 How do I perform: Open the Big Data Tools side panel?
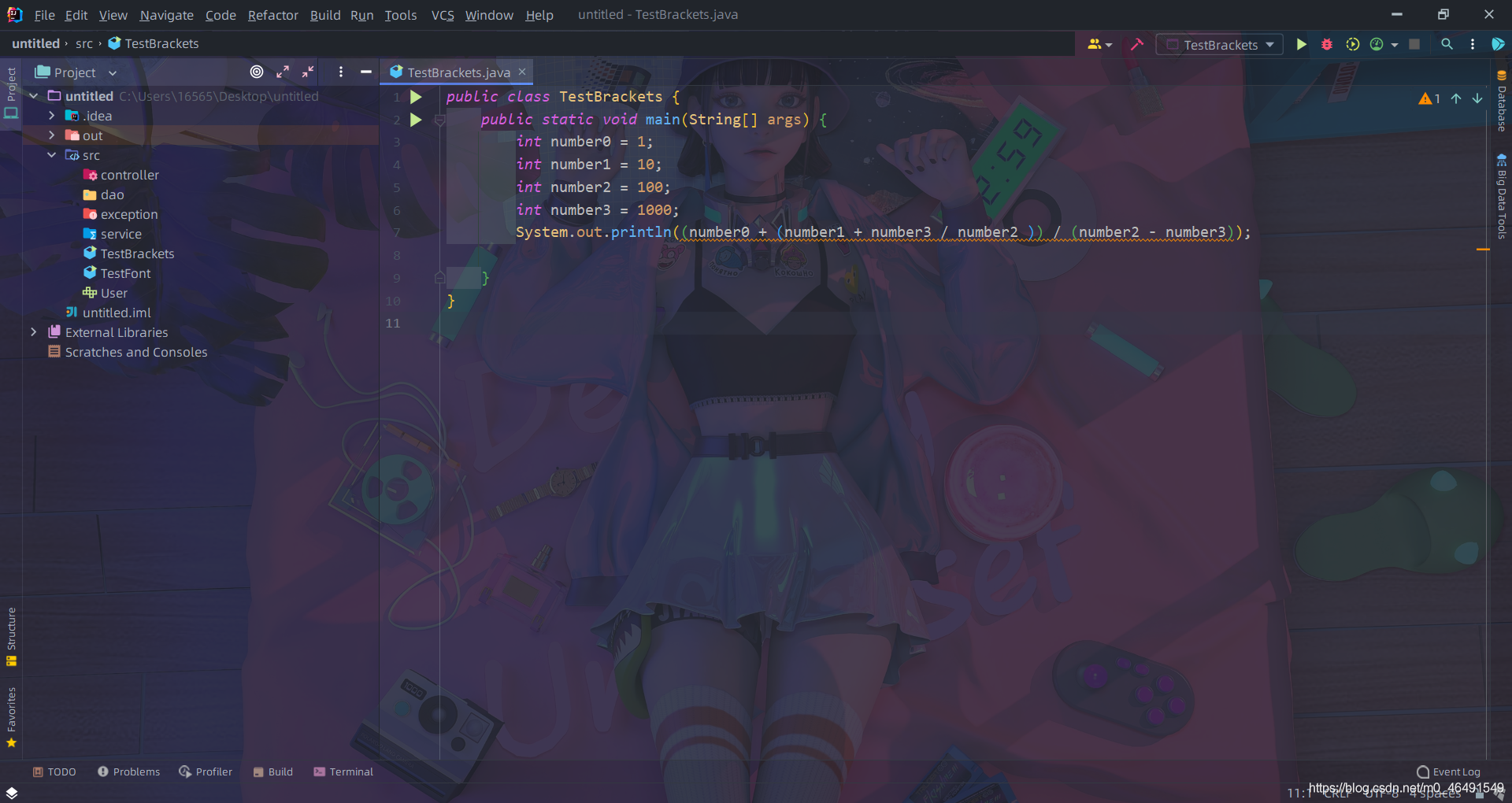1502,197
